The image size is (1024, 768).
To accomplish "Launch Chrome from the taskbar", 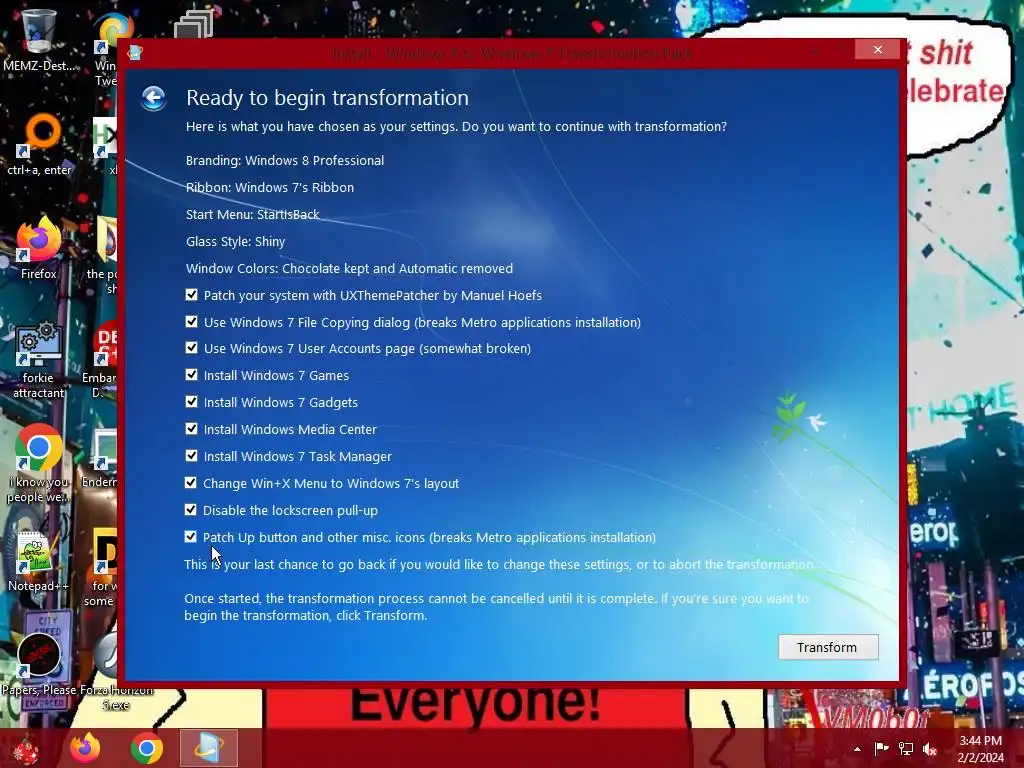I will pyautogui.click(x=147, y=748).
